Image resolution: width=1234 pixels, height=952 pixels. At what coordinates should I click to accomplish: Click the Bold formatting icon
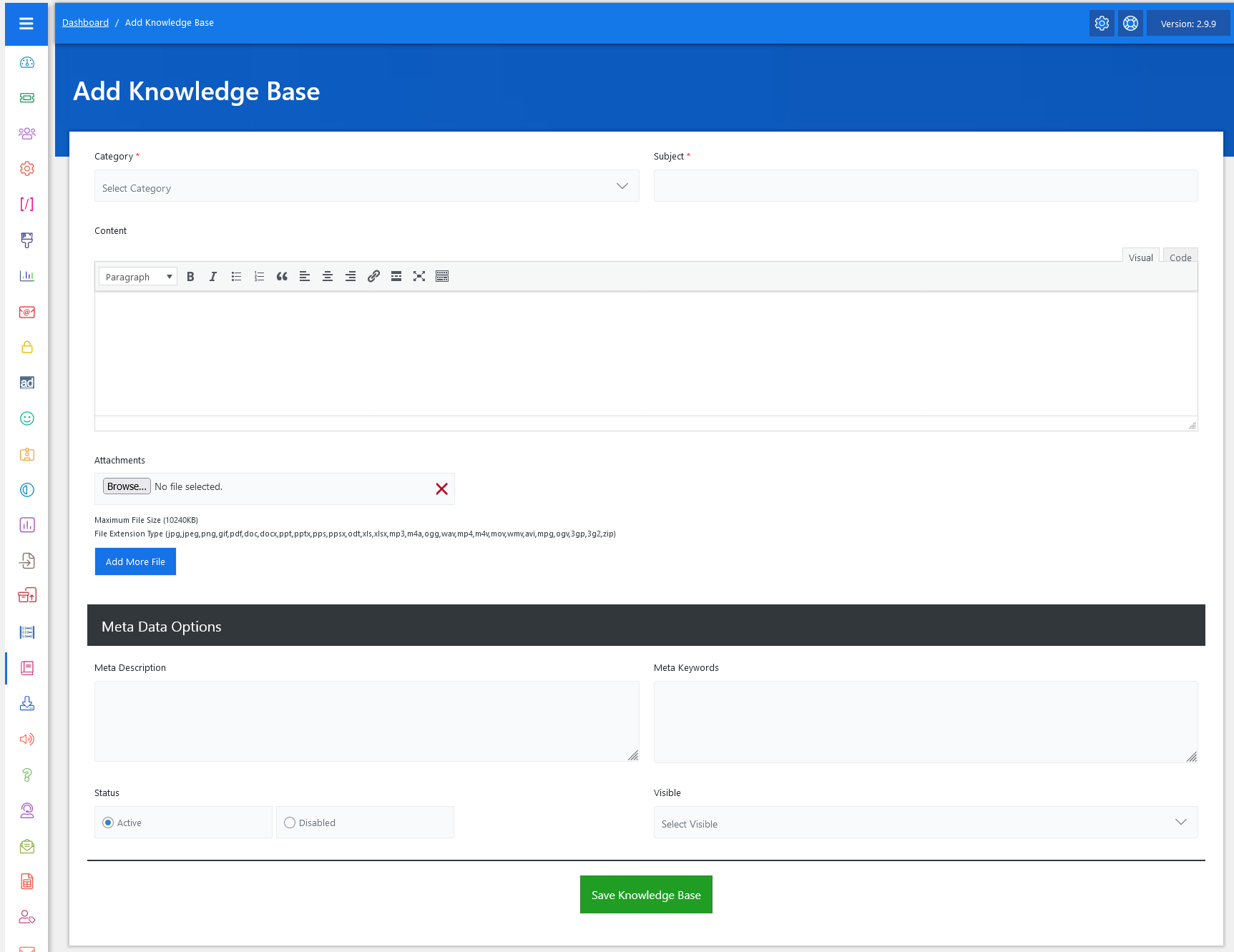(190, 277)
